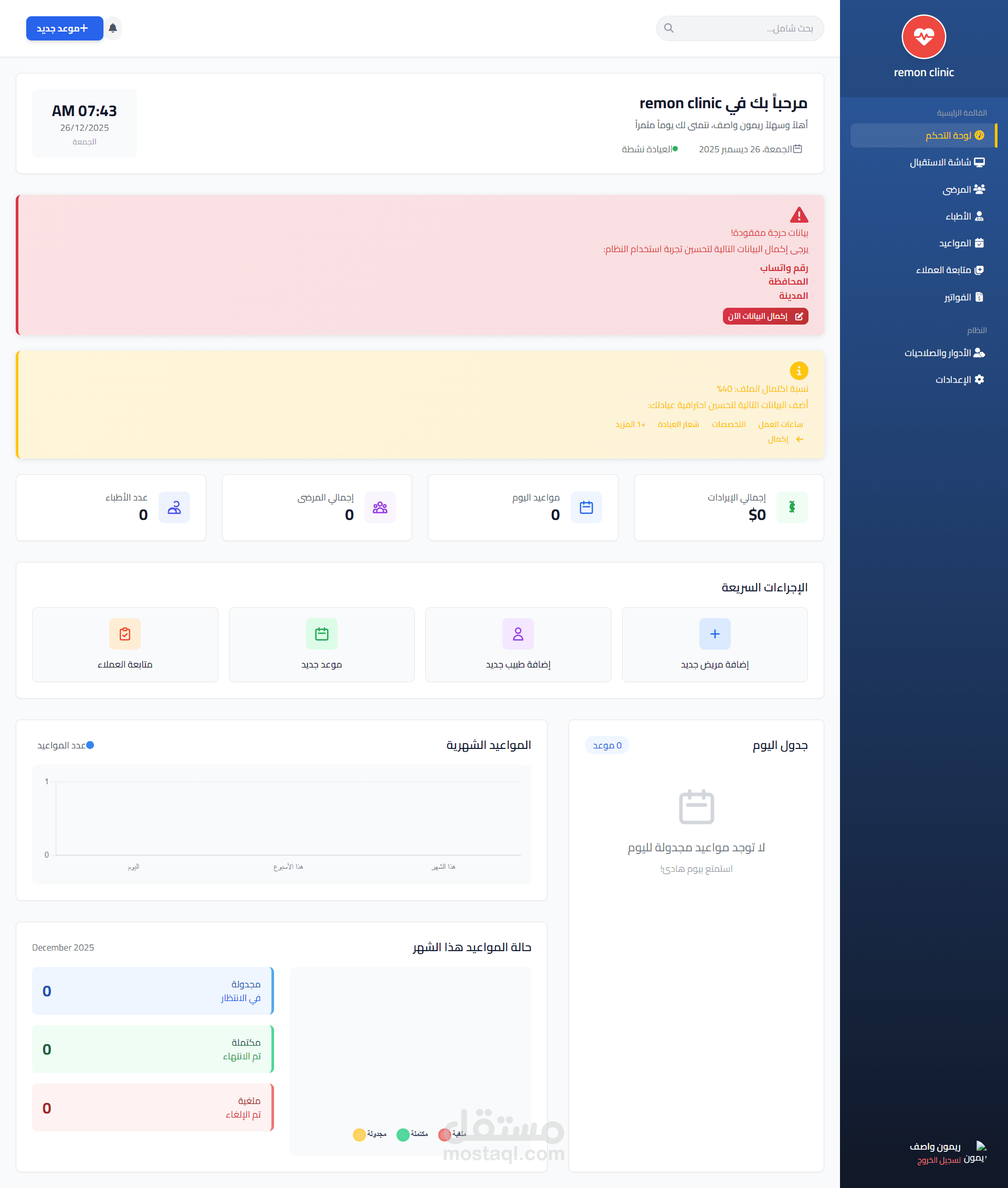Open the Invoices sidebar menu item
The image size is (1008, 1188).
point(963,297)
